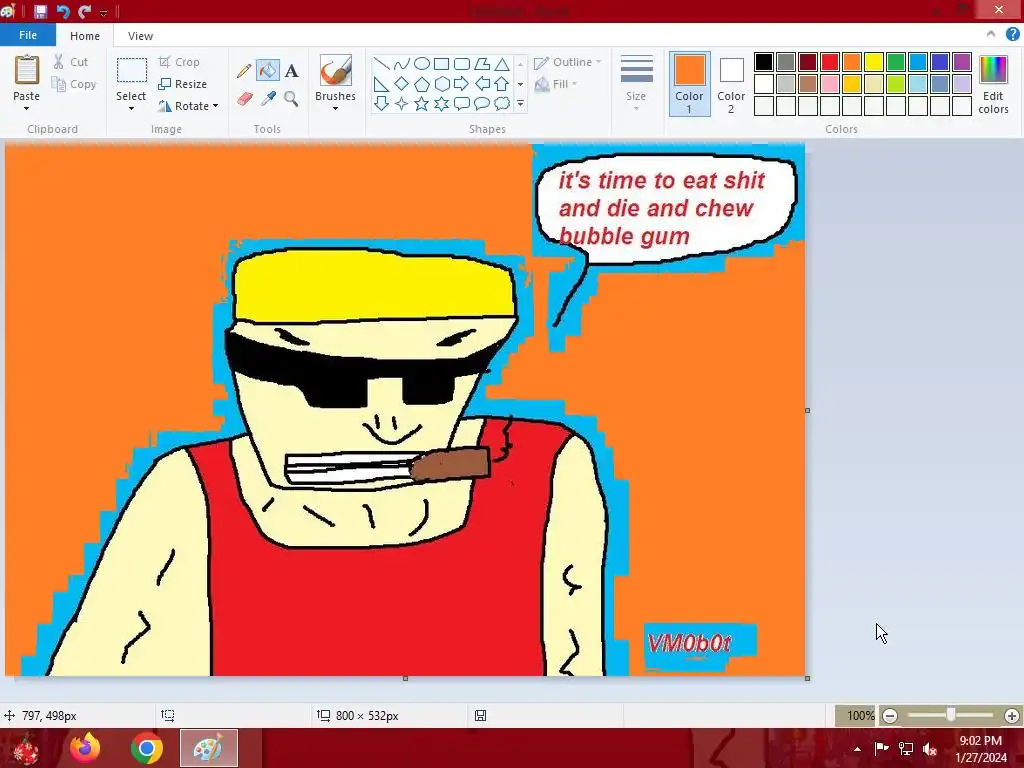Click the speech bubble on canvas
This screenshot has height=768, width=1024.
(x=666, y=209)
